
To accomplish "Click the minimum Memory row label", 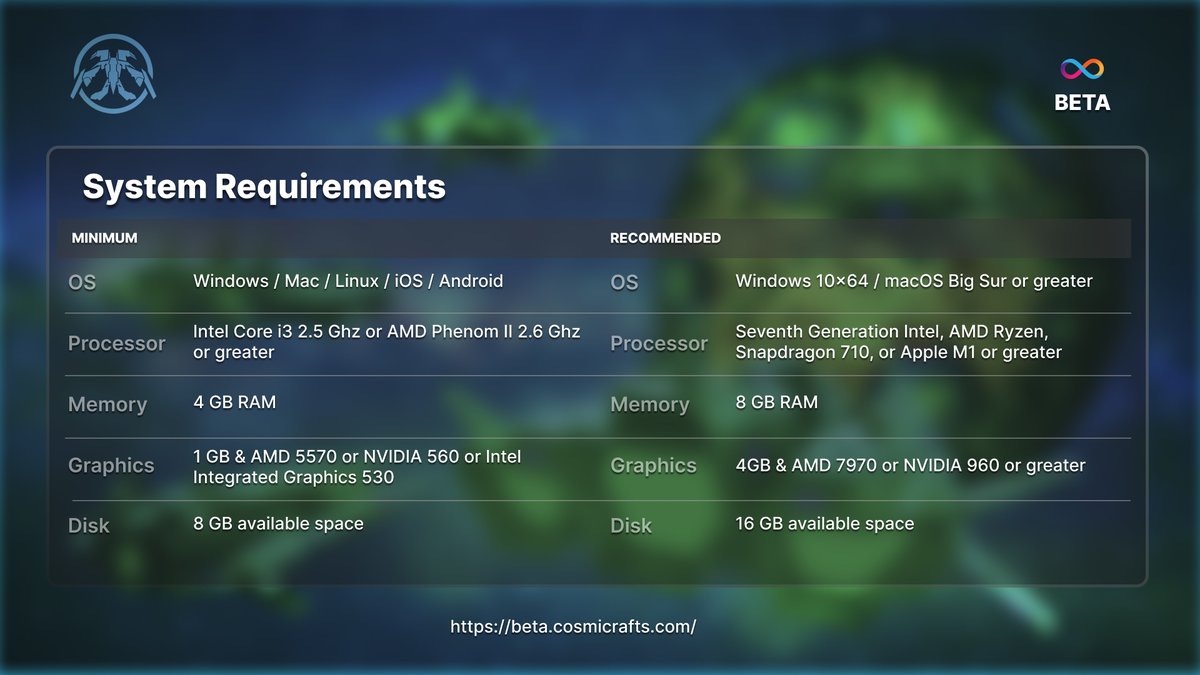I will point(107,405).
